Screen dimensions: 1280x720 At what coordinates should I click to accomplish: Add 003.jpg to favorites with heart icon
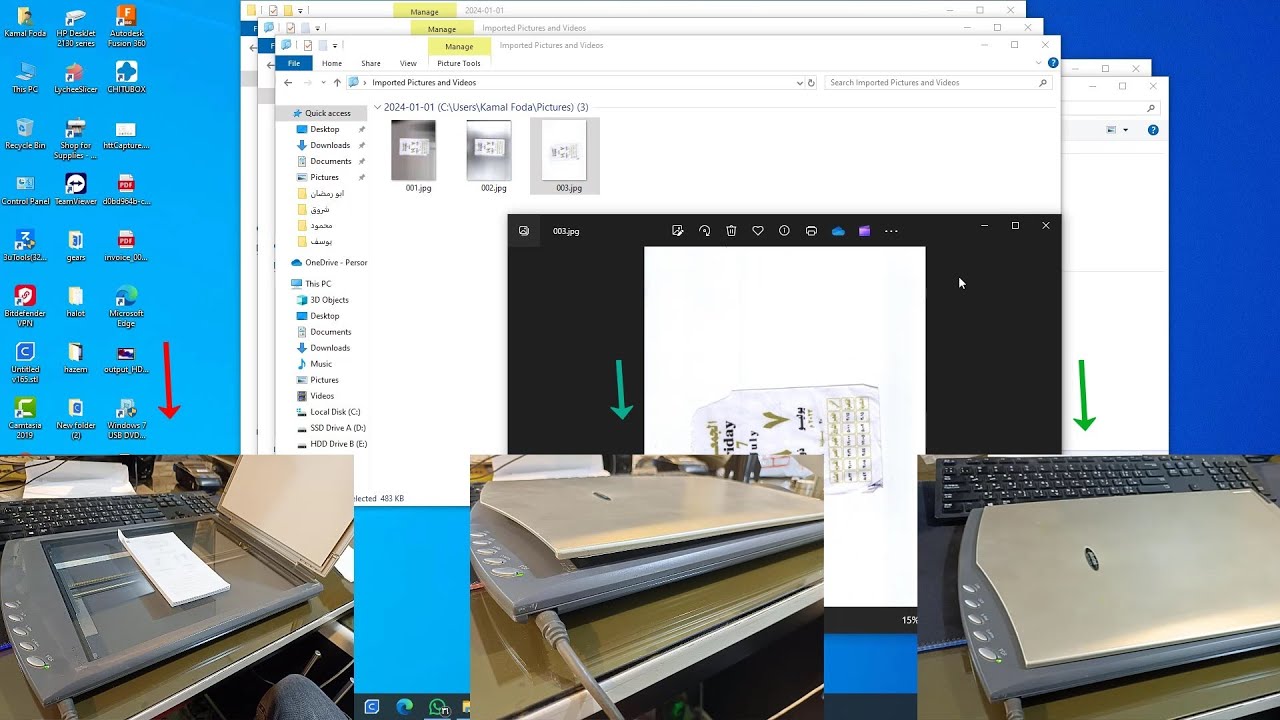758,231
